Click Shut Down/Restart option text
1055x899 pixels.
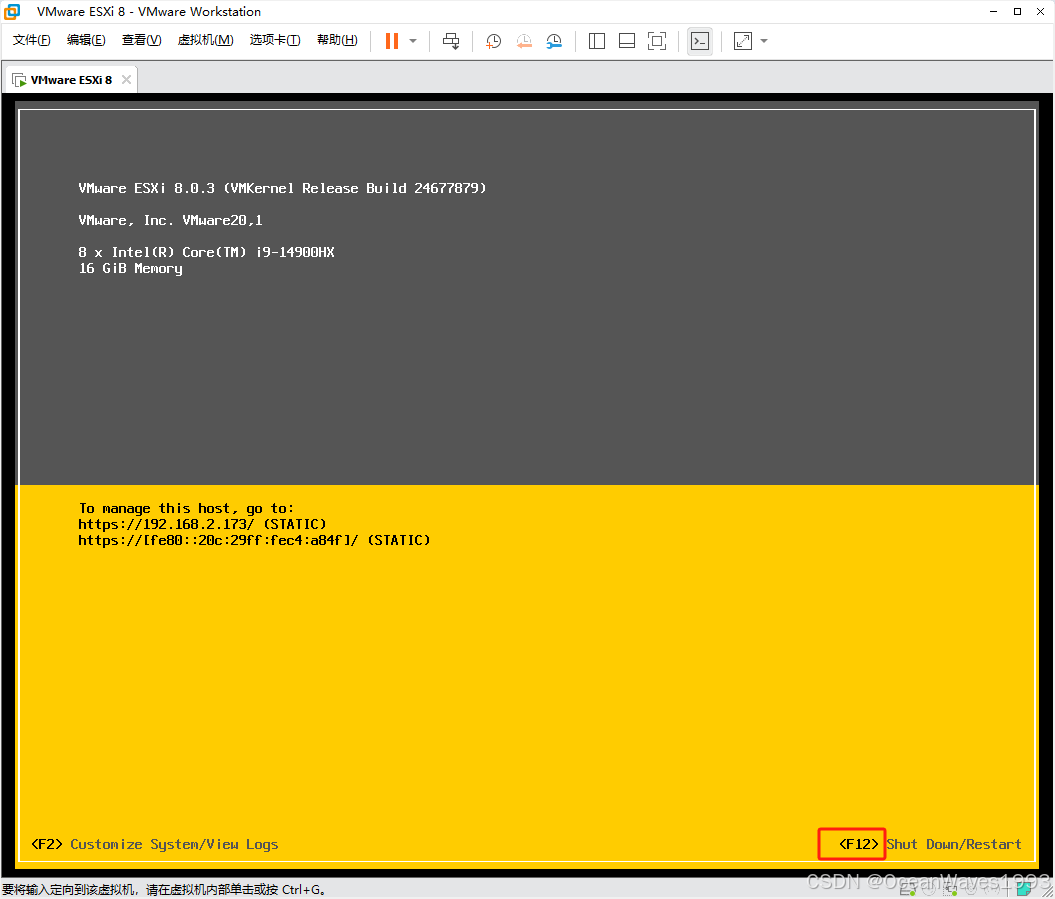click(953, 844)
